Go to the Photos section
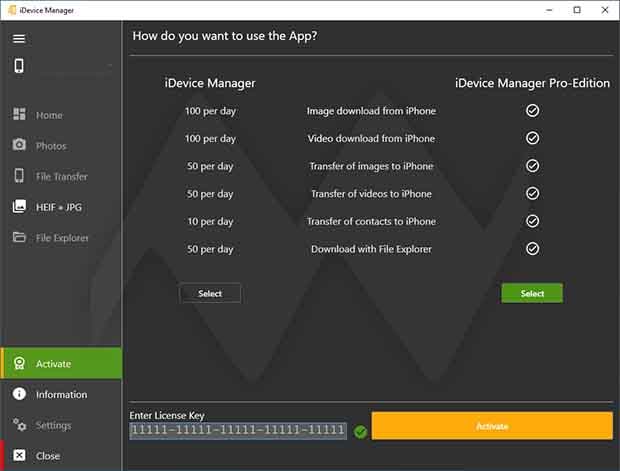Viewport: 620px width, 471px height. point(61,146)
